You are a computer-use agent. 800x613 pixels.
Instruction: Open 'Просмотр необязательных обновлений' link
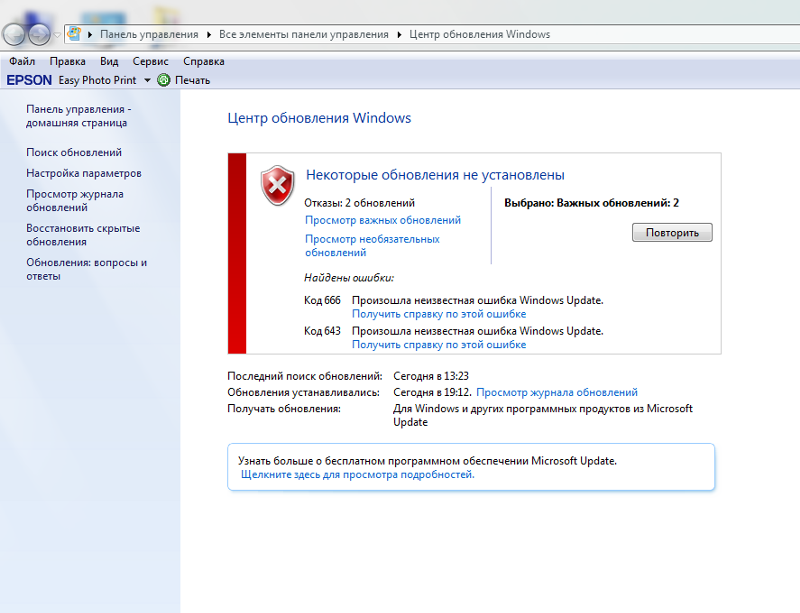372,246
